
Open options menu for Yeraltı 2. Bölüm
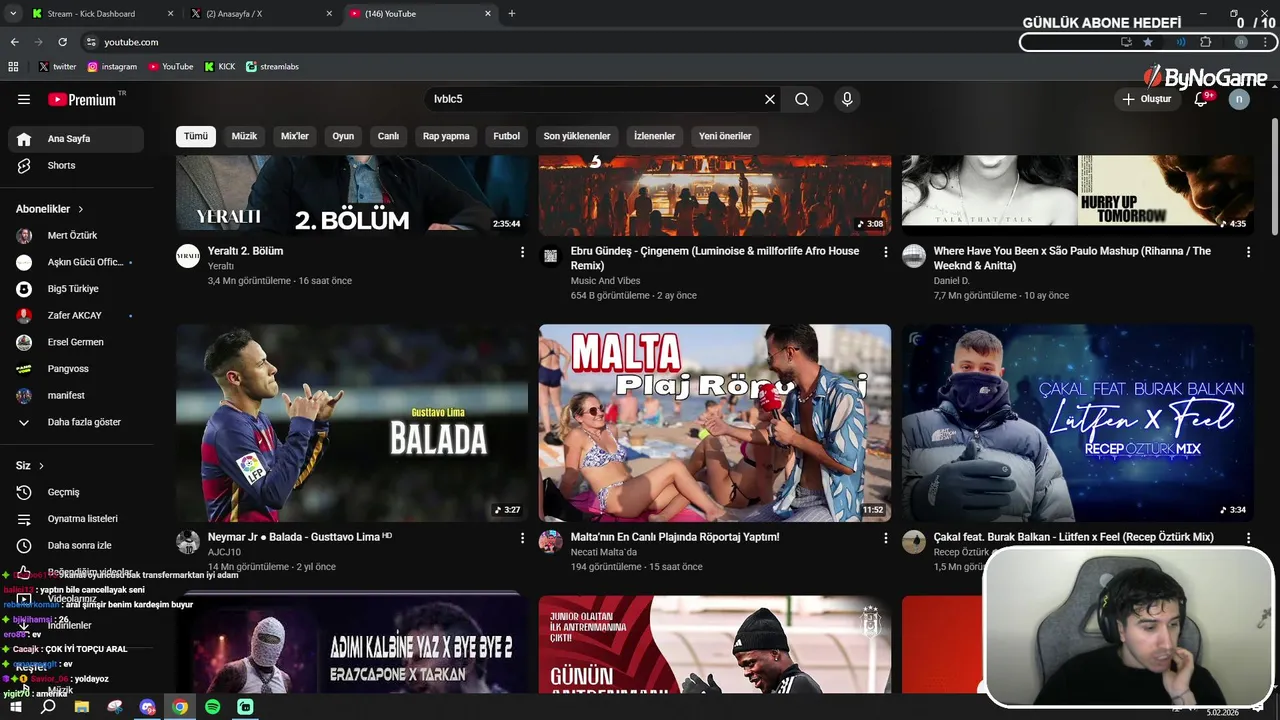point(522,252)
